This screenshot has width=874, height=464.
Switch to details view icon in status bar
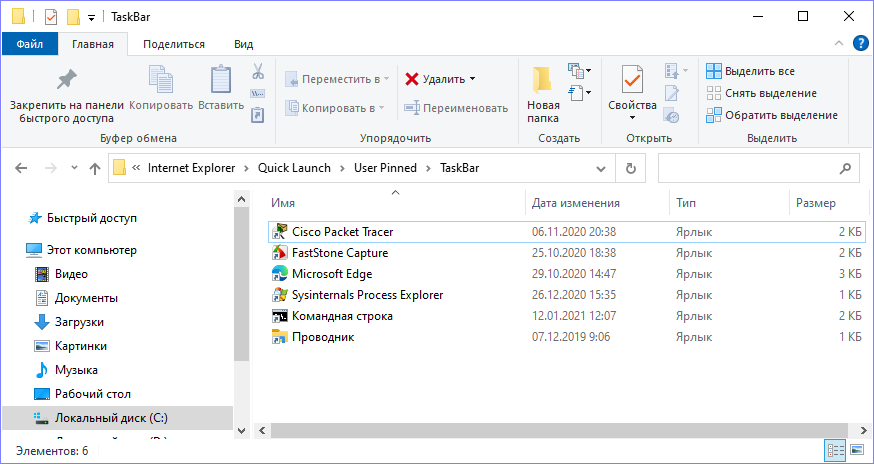coord(836,450)
